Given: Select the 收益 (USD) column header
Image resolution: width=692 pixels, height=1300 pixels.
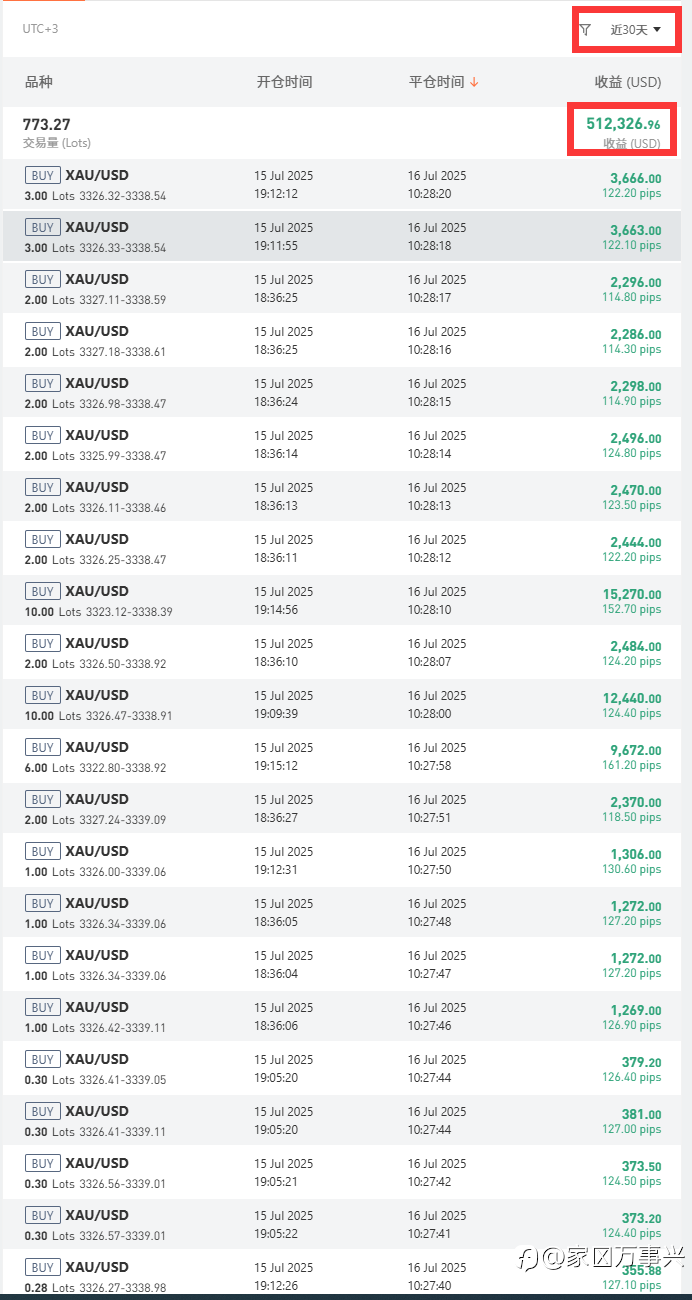Looking at the screenshot, I should point(628,82).
